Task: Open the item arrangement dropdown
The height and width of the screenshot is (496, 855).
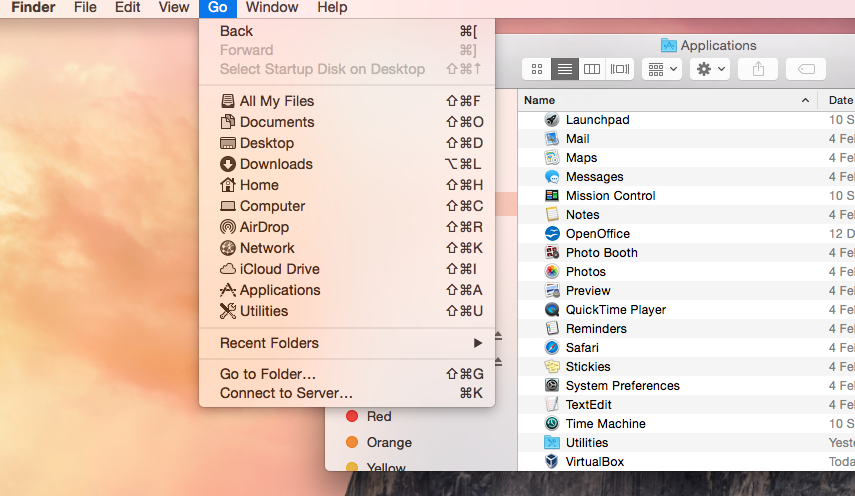Action: (x=662, y=69)
